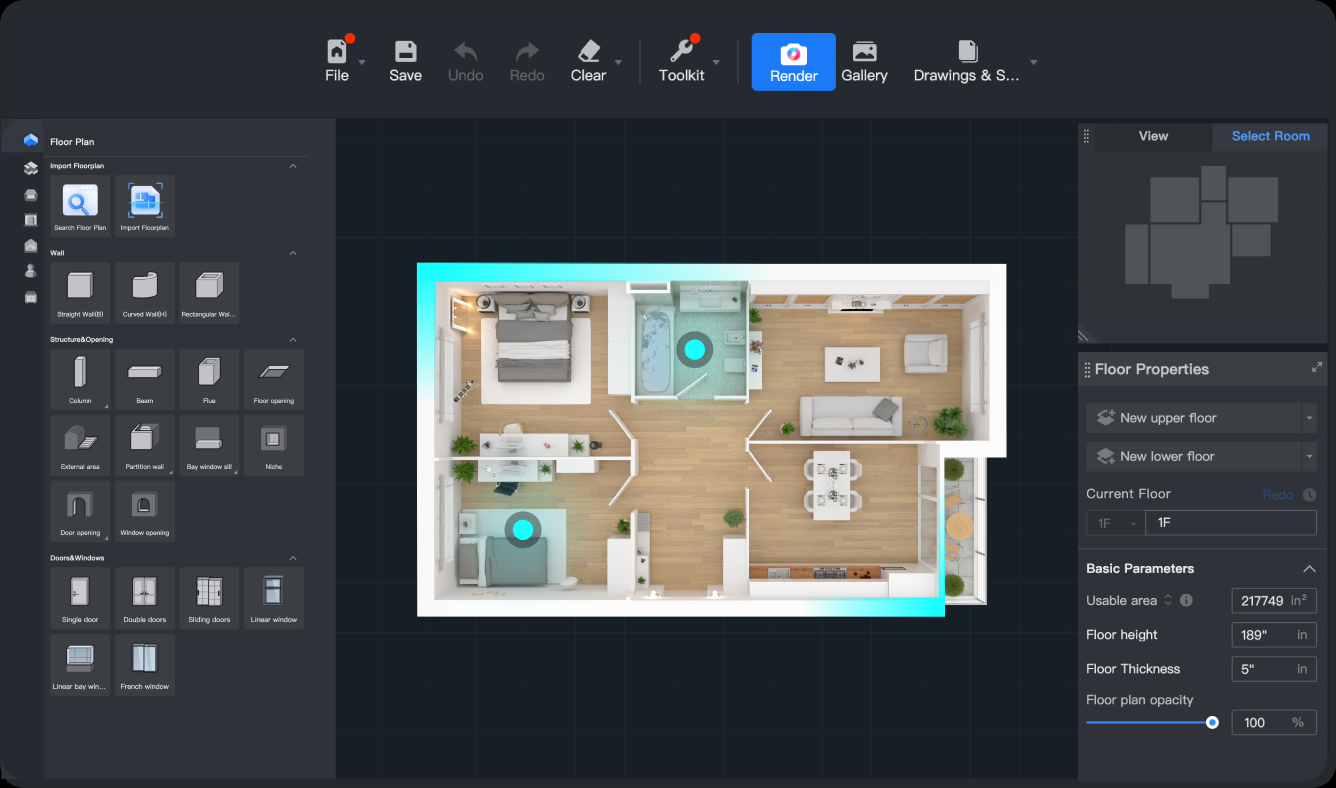Select the Single door tool

pyautogui.click(x=80, y=597)
